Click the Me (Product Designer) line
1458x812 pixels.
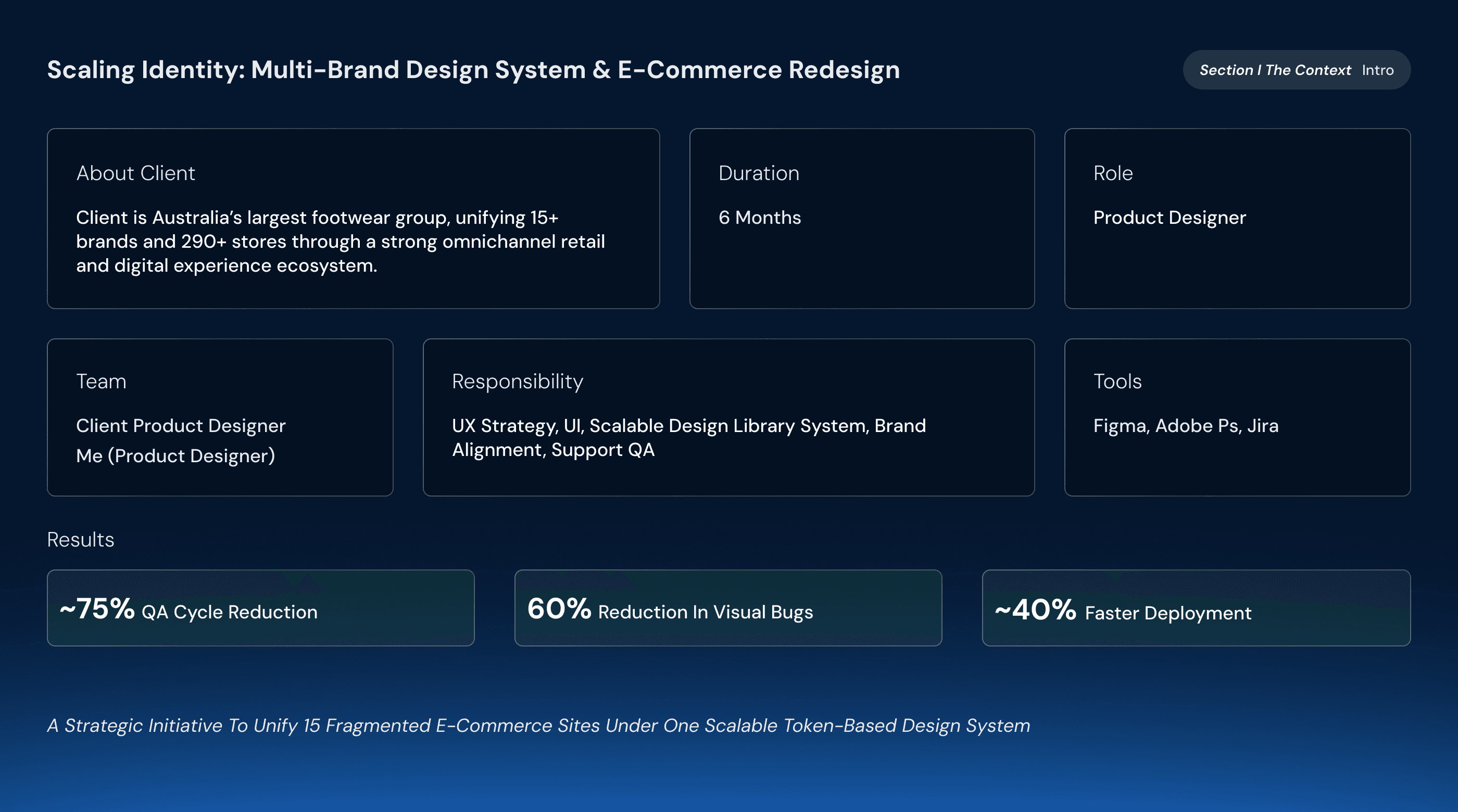[175, 456]
